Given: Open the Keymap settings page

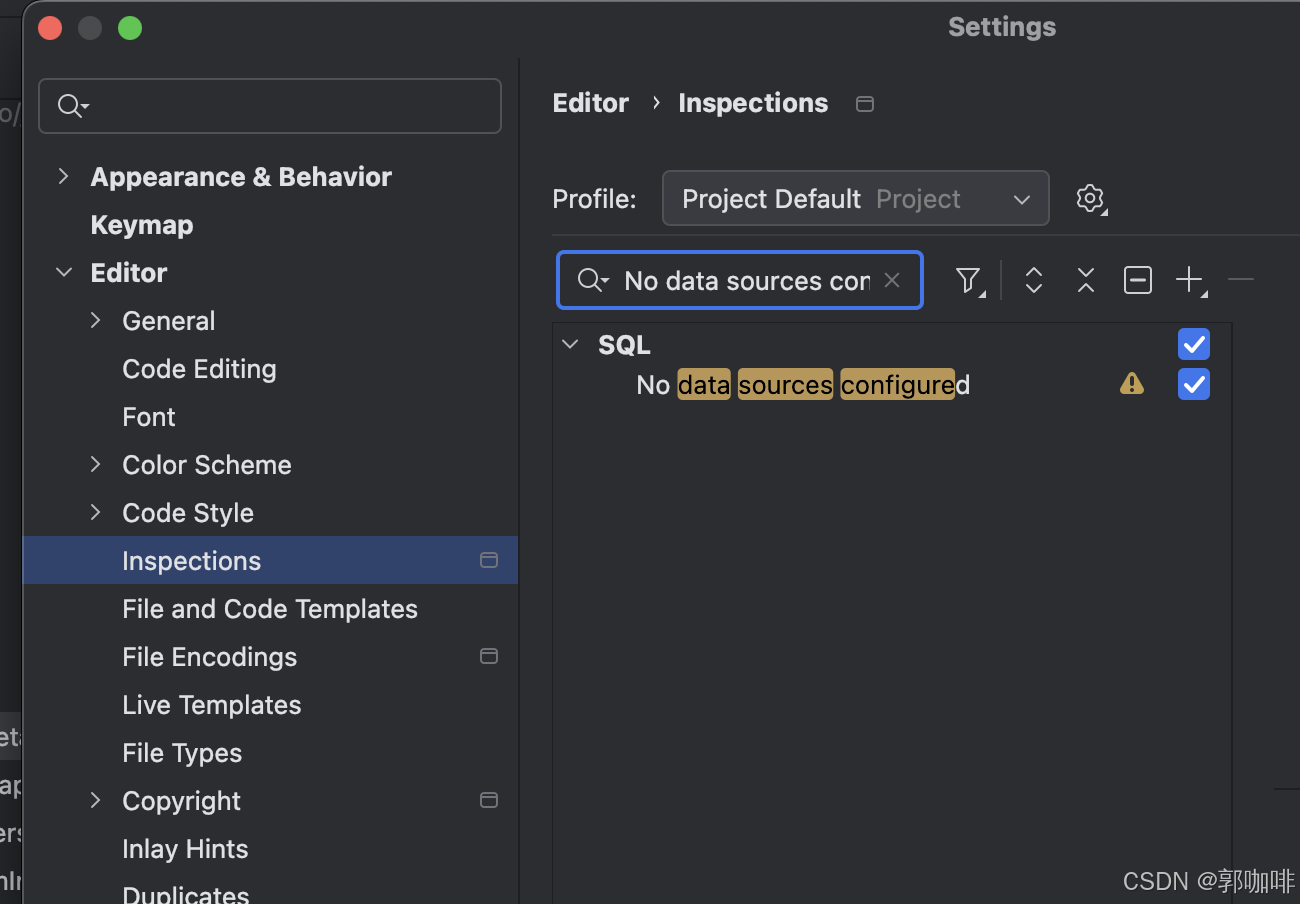Looking at the screenshot, I should pos(142,225).
